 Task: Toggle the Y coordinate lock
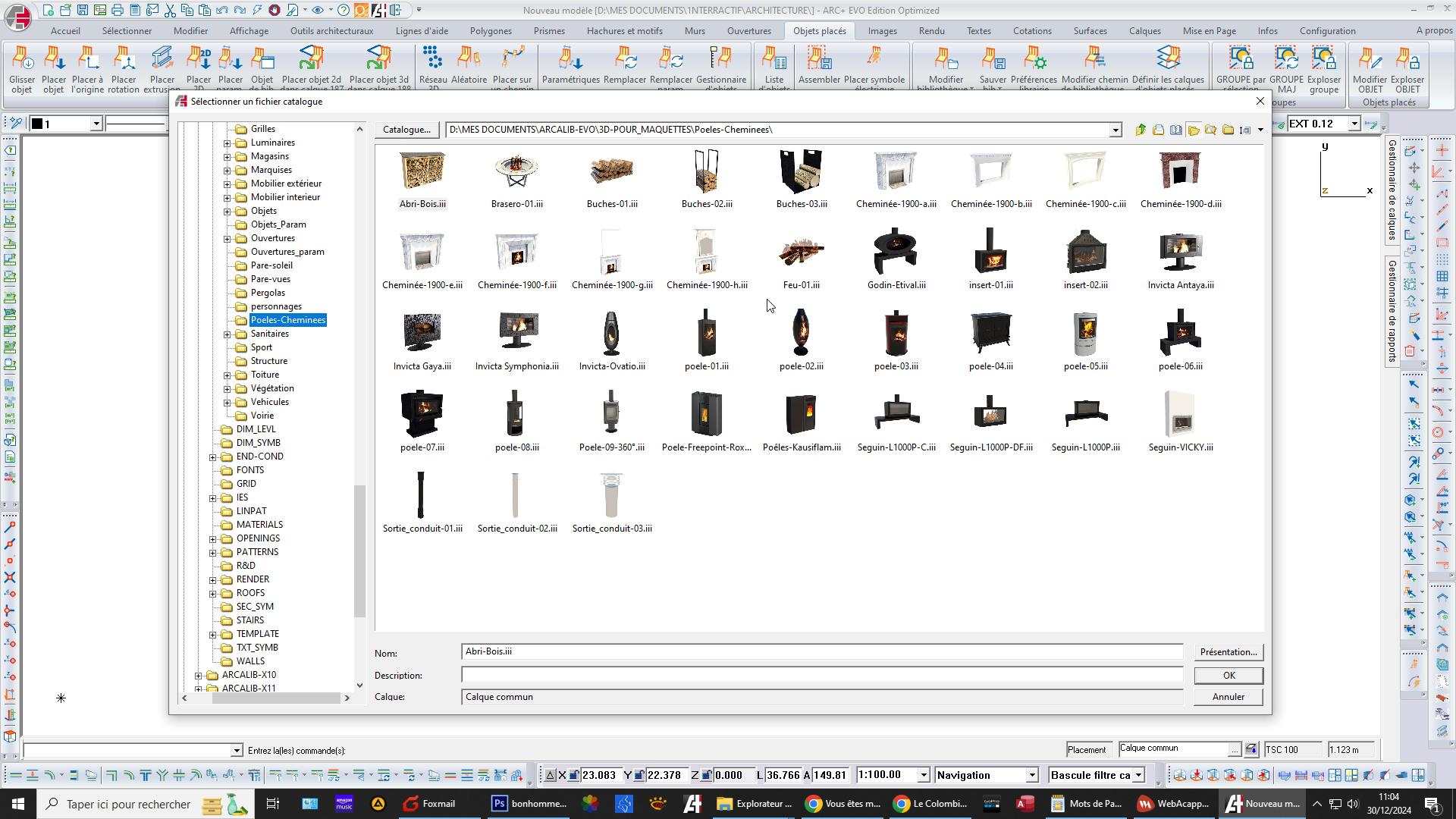point(639,775)
